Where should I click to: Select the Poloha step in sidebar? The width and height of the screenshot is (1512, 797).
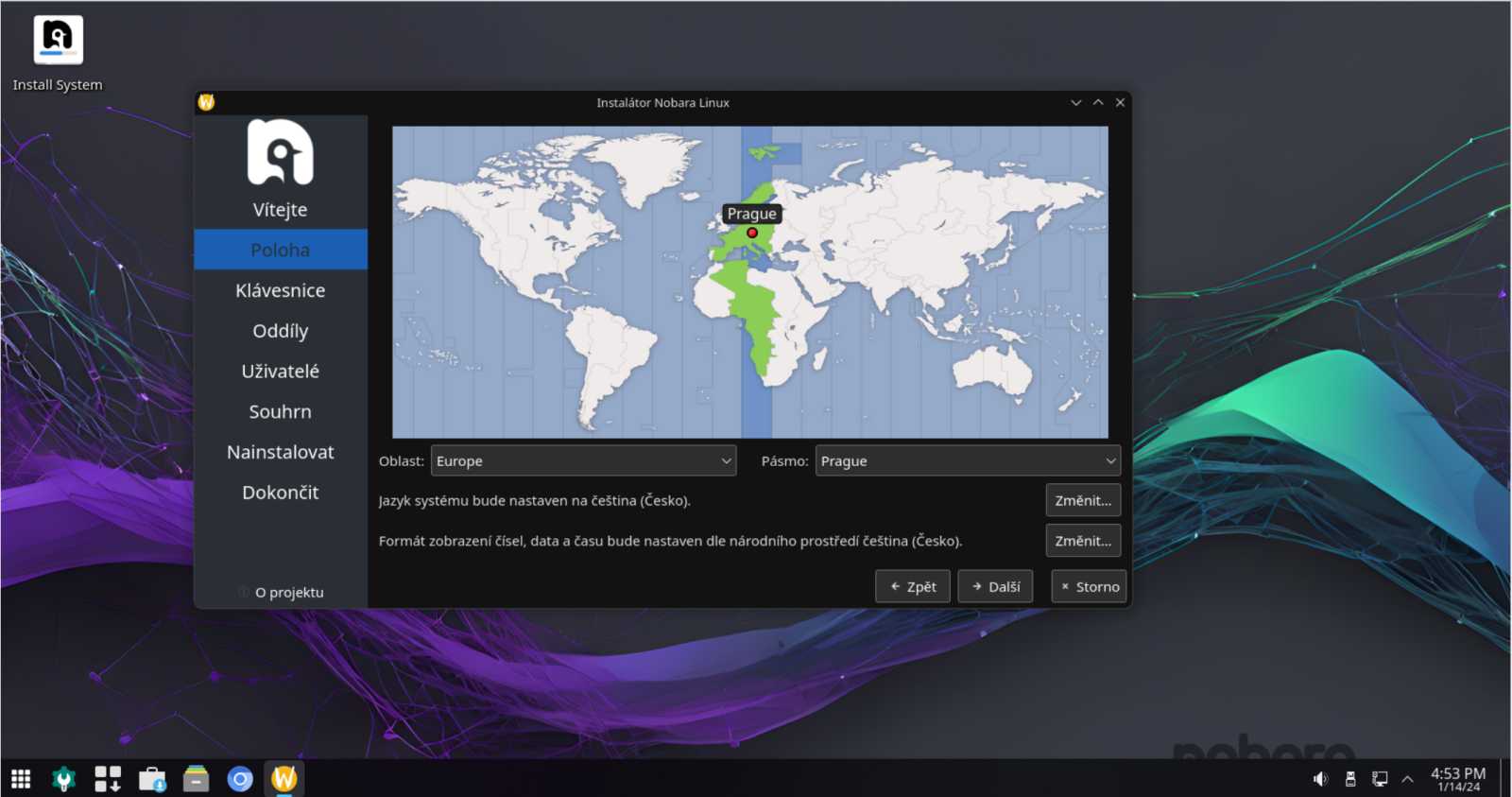tap(281, 250)
